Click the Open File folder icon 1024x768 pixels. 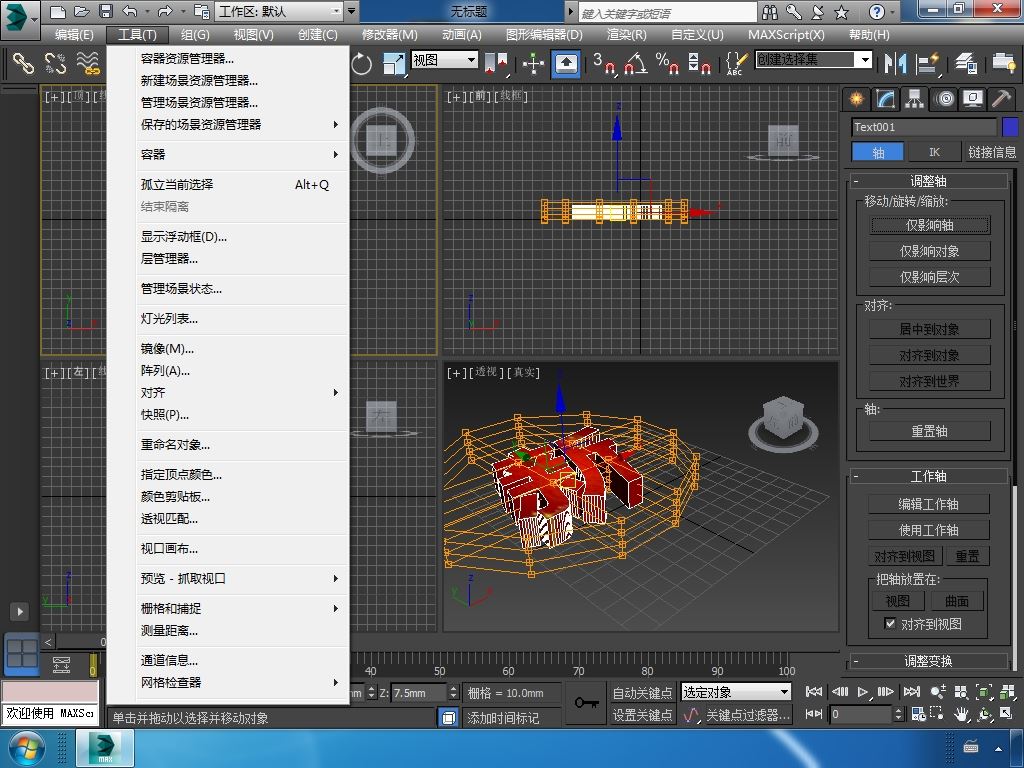tap(81, 11)
